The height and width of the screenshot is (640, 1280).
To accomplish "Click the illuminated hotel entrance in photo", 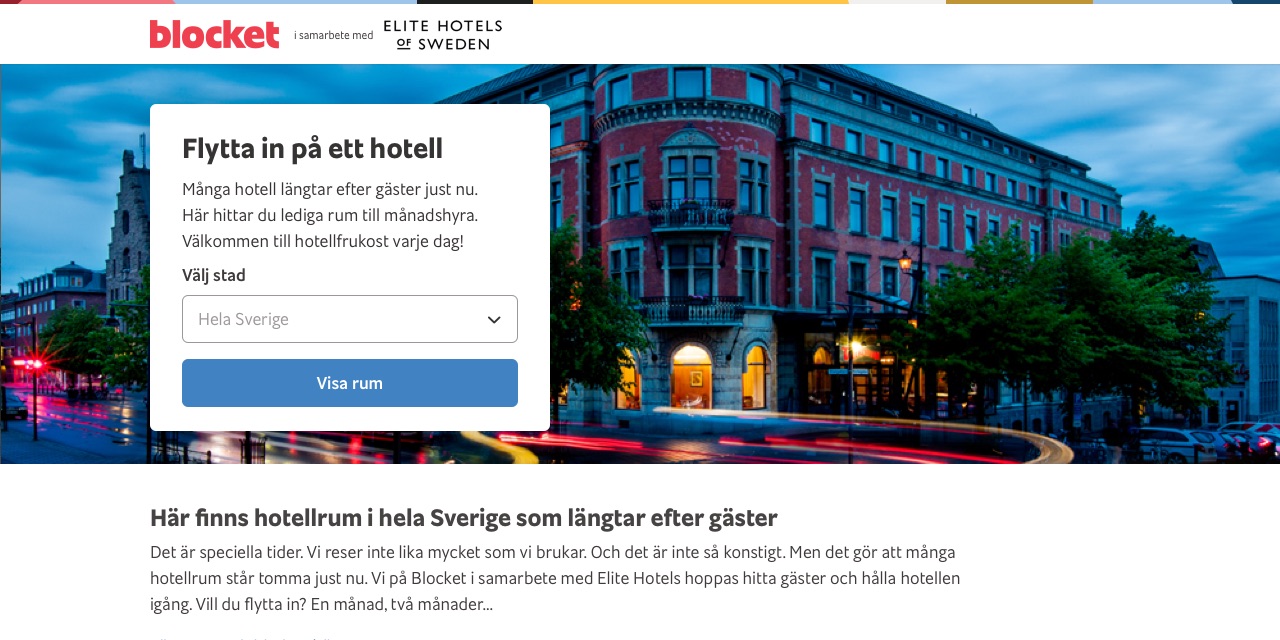I will pos(691,380).
